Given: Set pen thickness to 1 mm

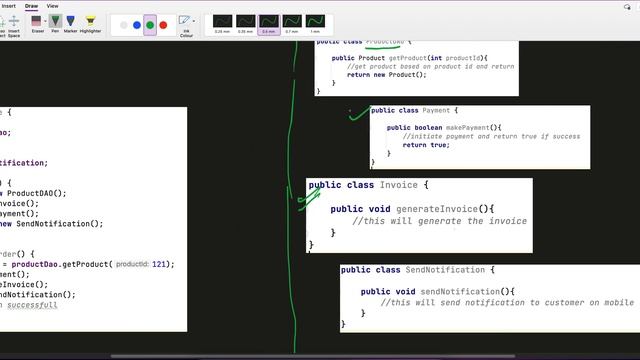Looking at the screenshot, I should pos(315,24).
